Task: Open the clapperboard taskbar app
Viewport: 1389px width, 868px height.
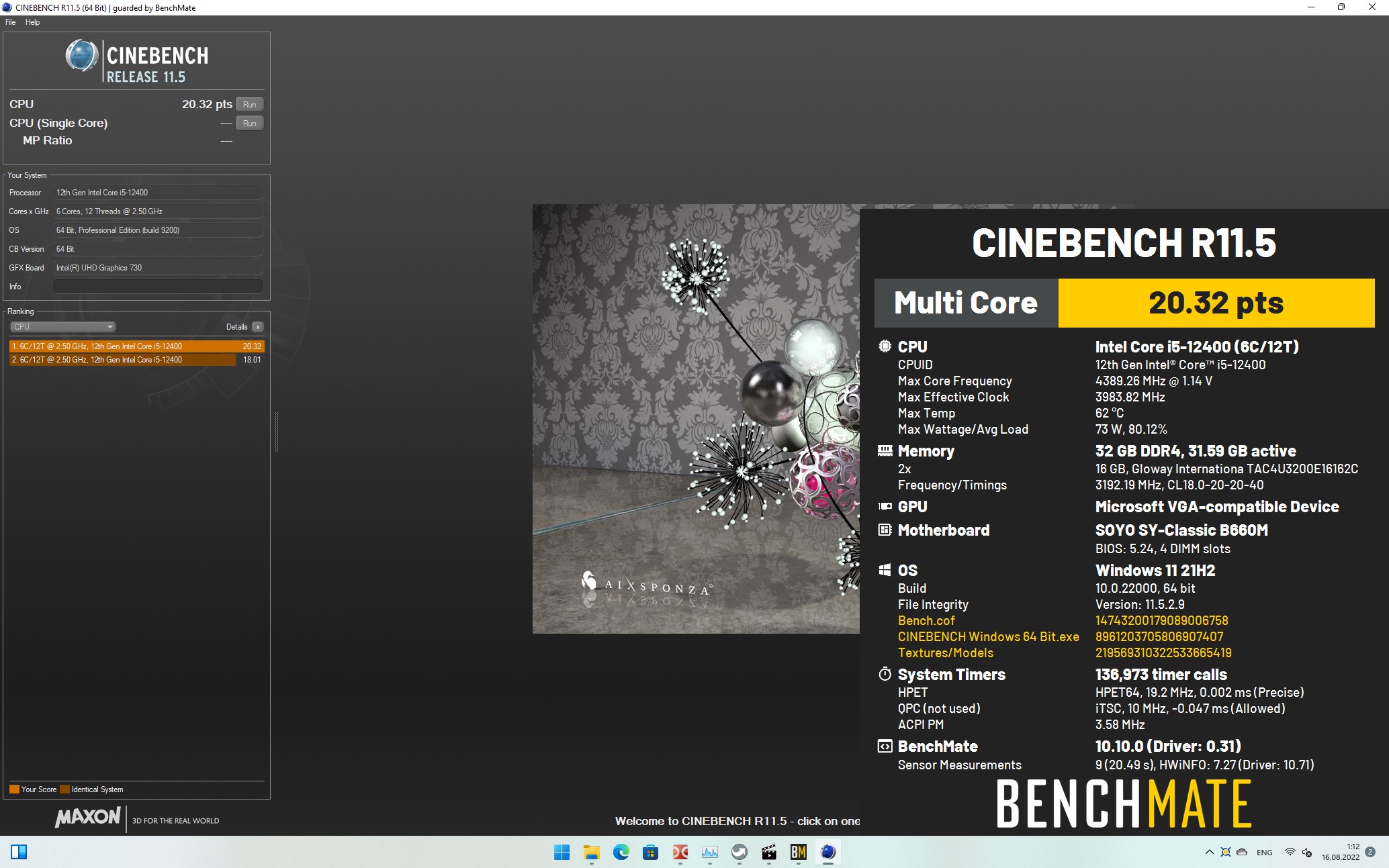Action: point(768,852)
